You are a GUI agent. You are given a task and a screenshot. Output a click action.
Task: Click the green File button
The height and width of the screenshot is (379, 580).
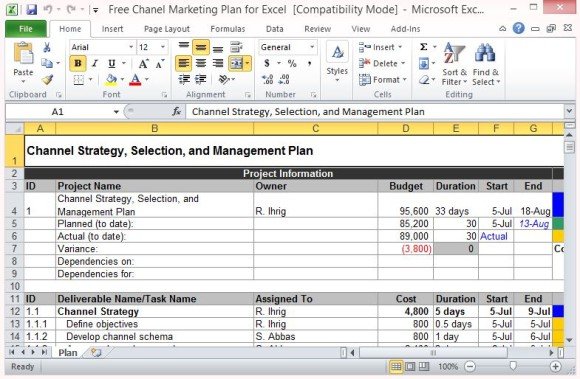[x=26, y=29]
